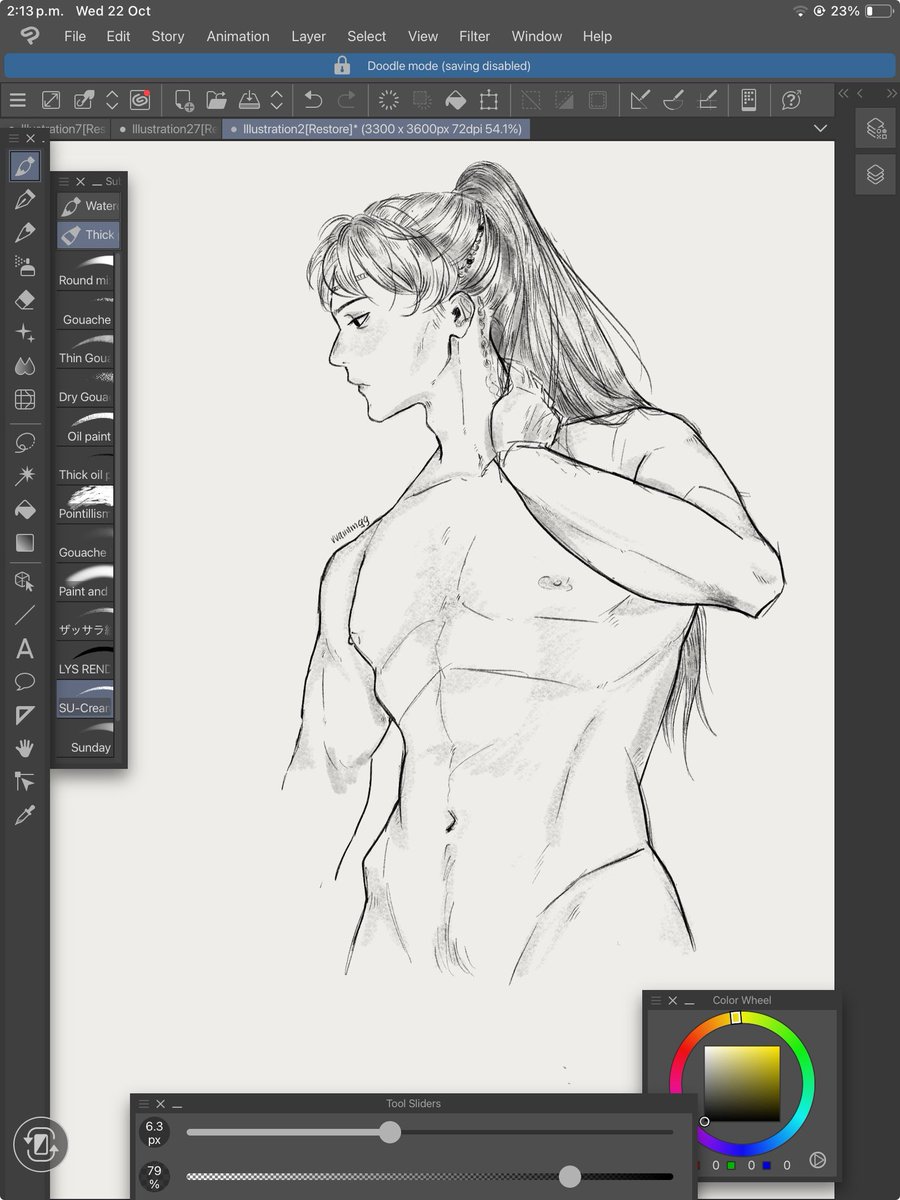Select the Hand move tool
Viewport: 900px width, 1200px height.
25,748
